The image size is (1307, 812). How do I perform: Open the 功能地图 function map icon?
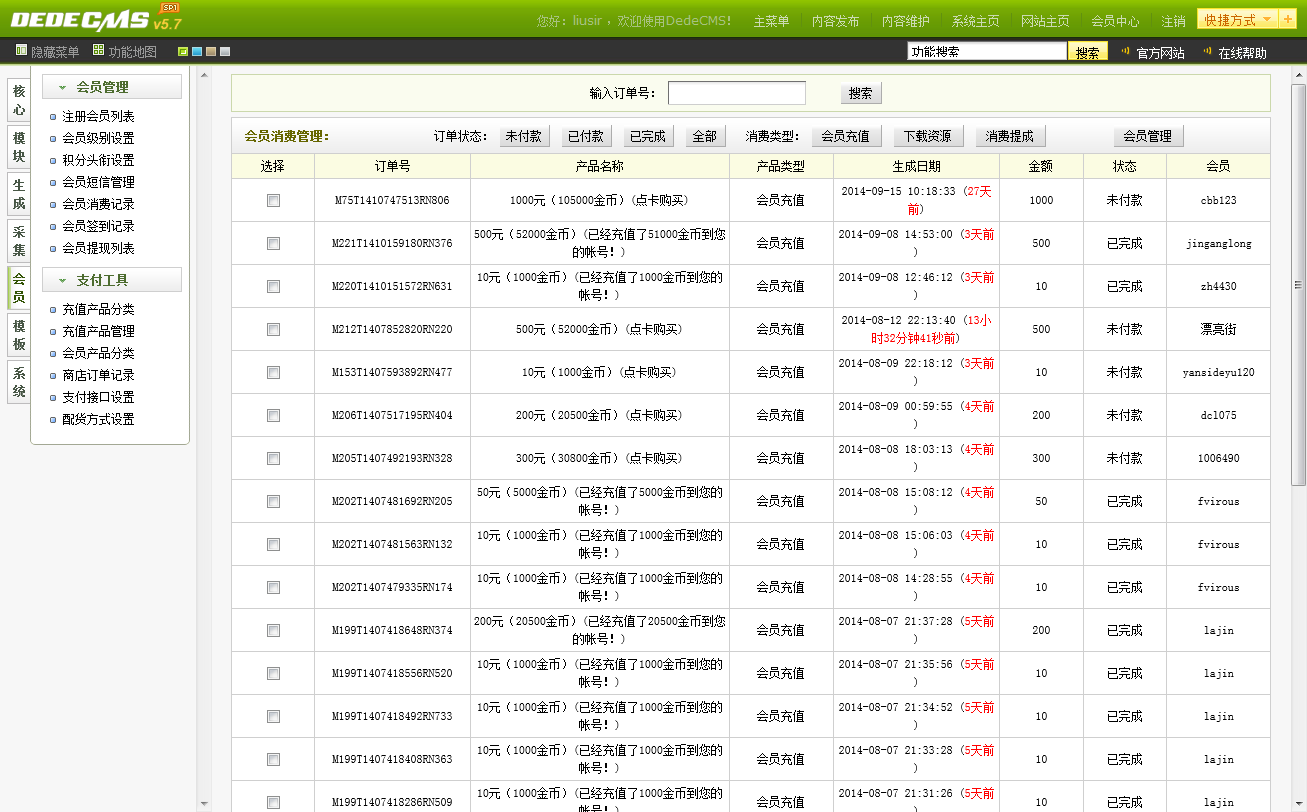(x=98, y=50)
